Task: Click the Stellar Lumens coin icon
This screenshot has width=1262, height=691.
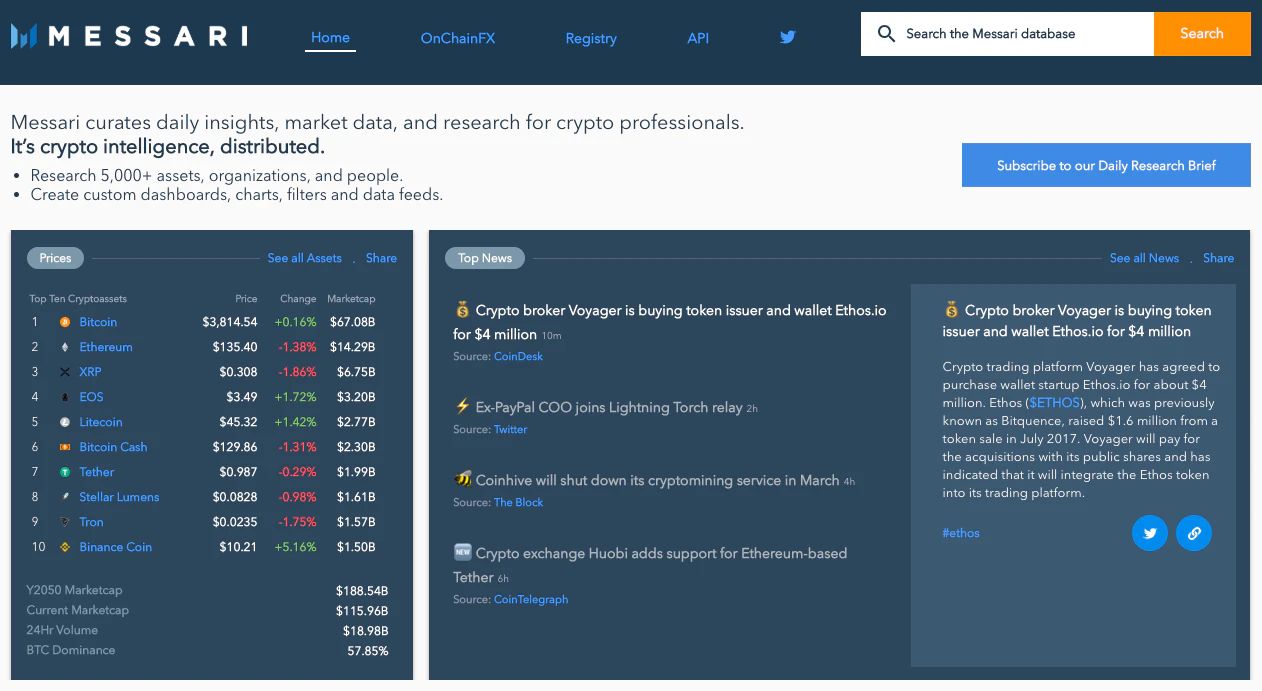Action: (65, 497)
